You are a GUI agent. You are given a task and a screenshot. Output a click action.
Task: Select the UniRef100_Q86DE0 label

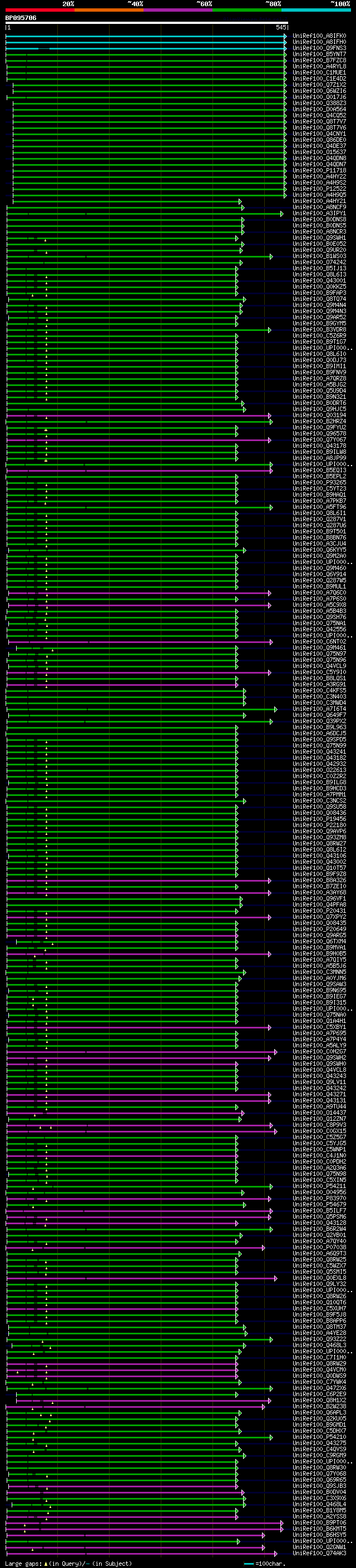[x=319, y=140]
